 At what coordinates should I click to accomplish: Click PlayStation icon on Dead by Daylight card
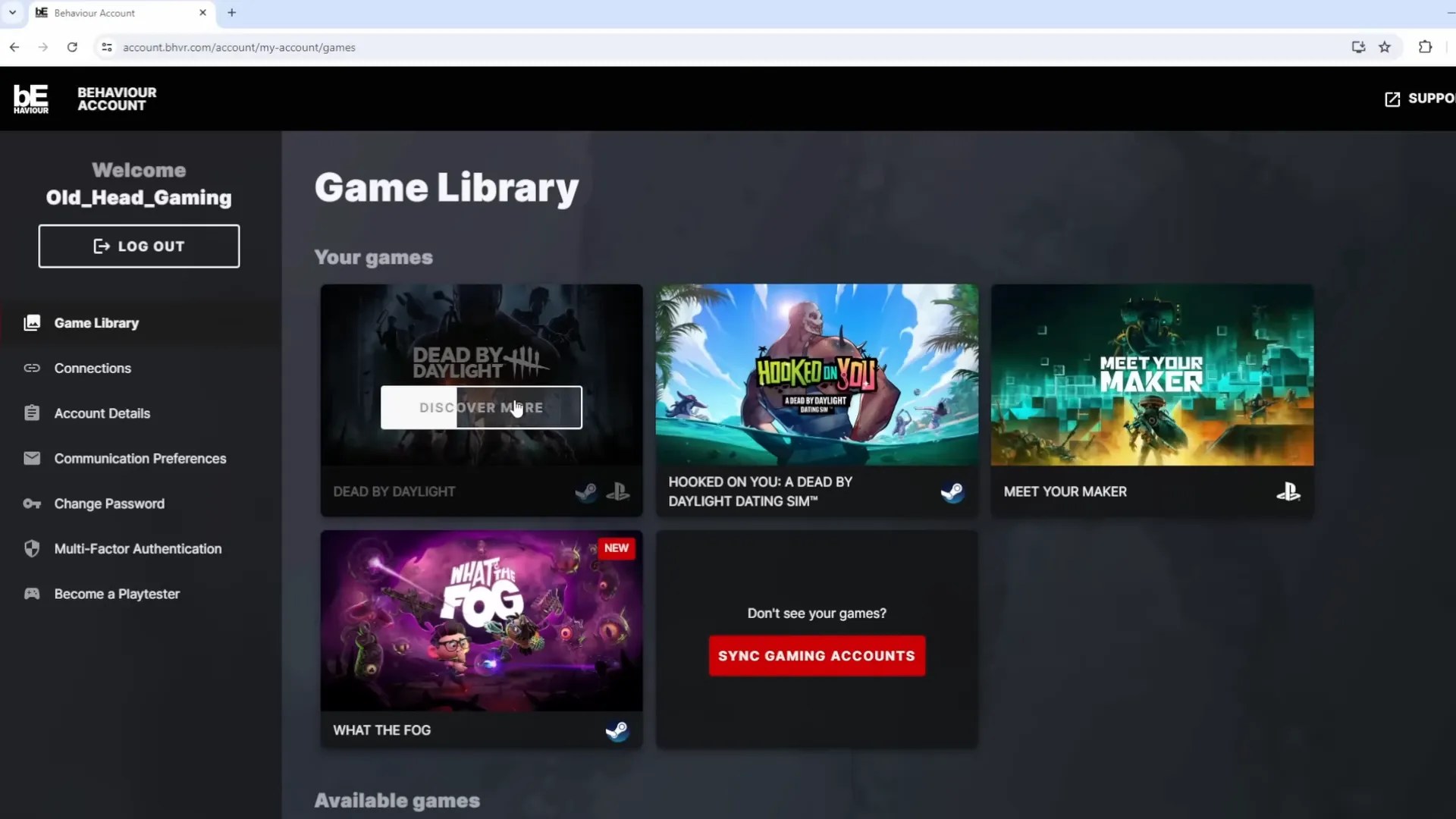click(x=618, y=492)
